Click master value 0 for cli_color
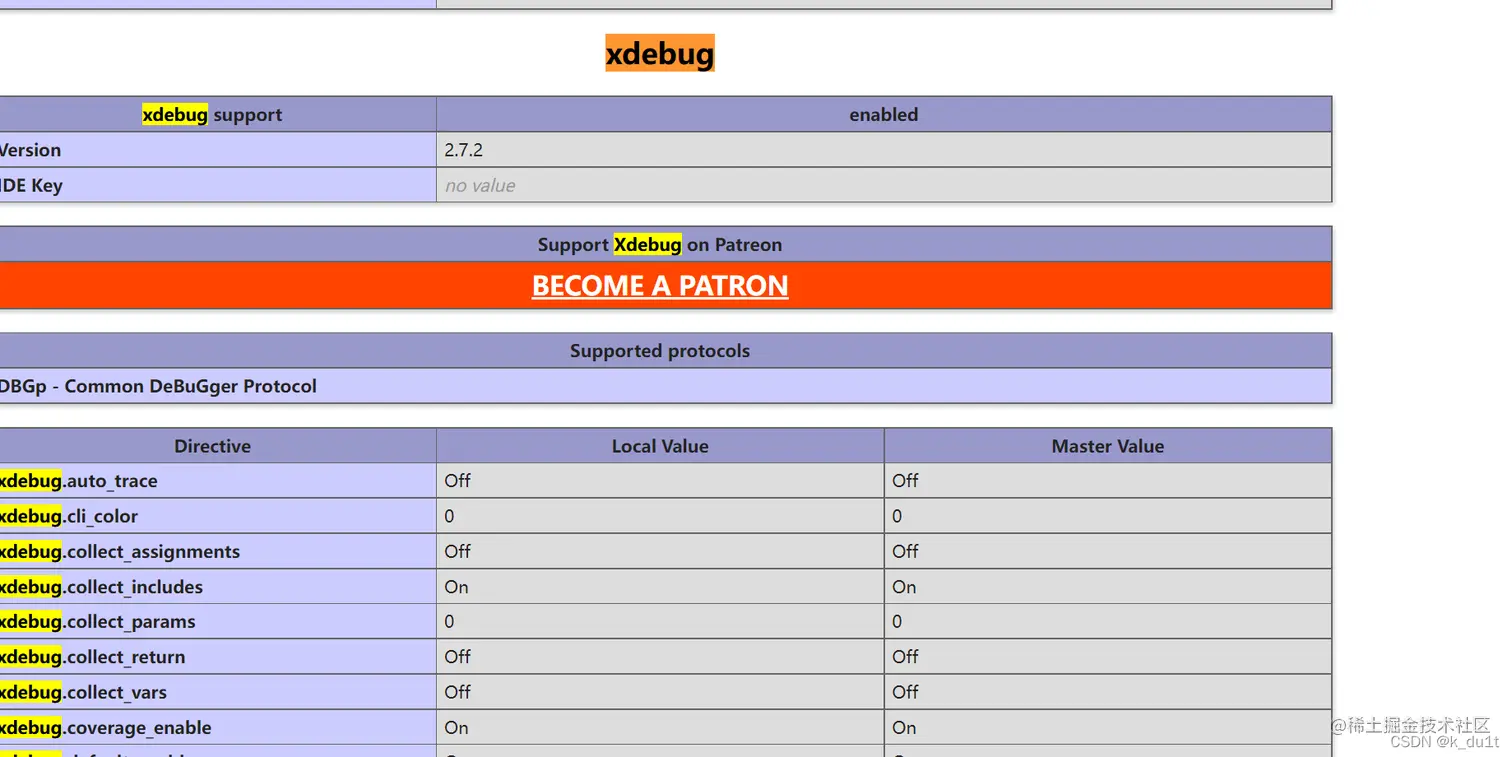 point(1108,516)
